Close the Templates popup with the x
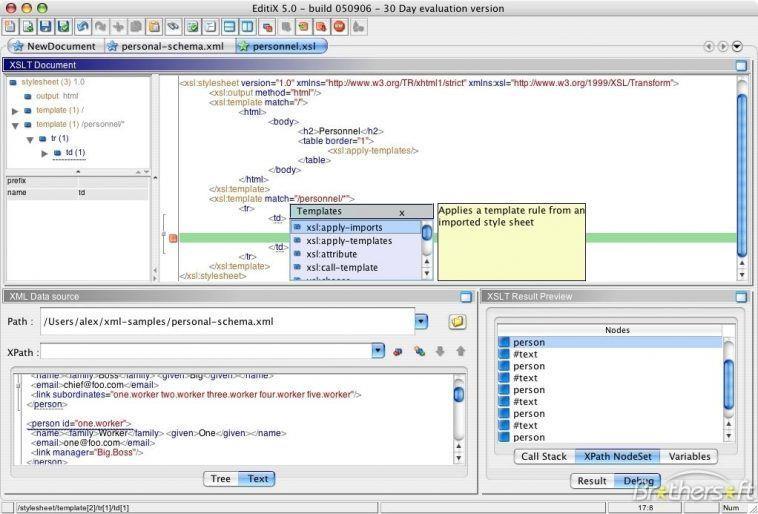Image resolution: width=758 pixels, height=514 pixels. click(x=402, y=213)
